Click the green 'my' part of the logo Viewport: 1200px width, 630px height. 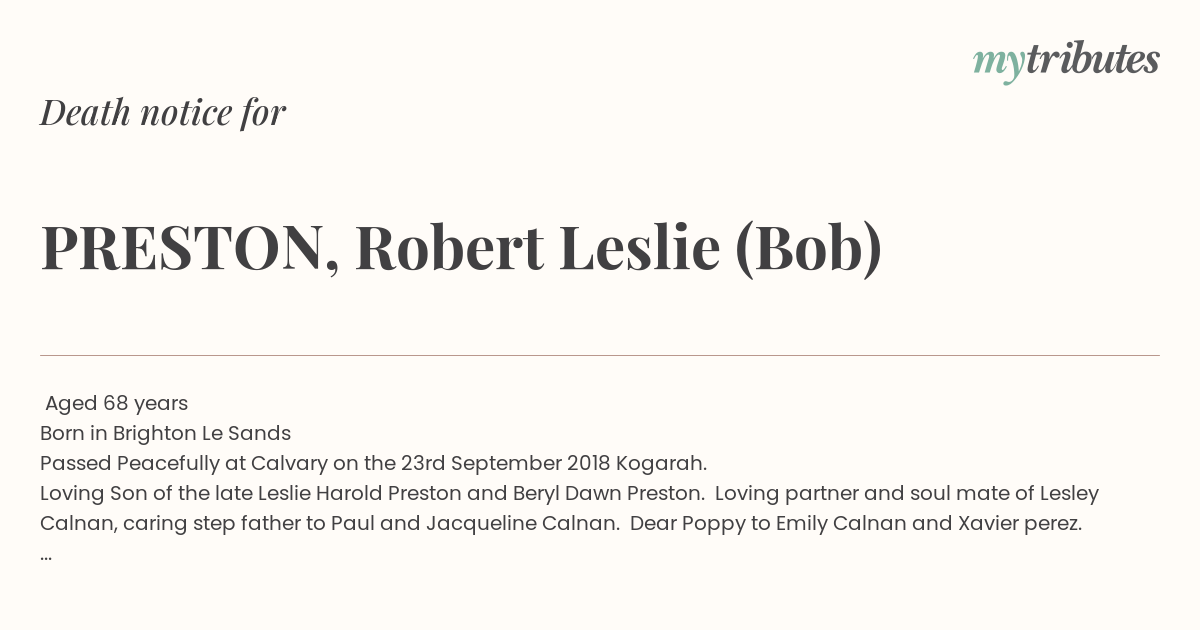pos(999,65)
